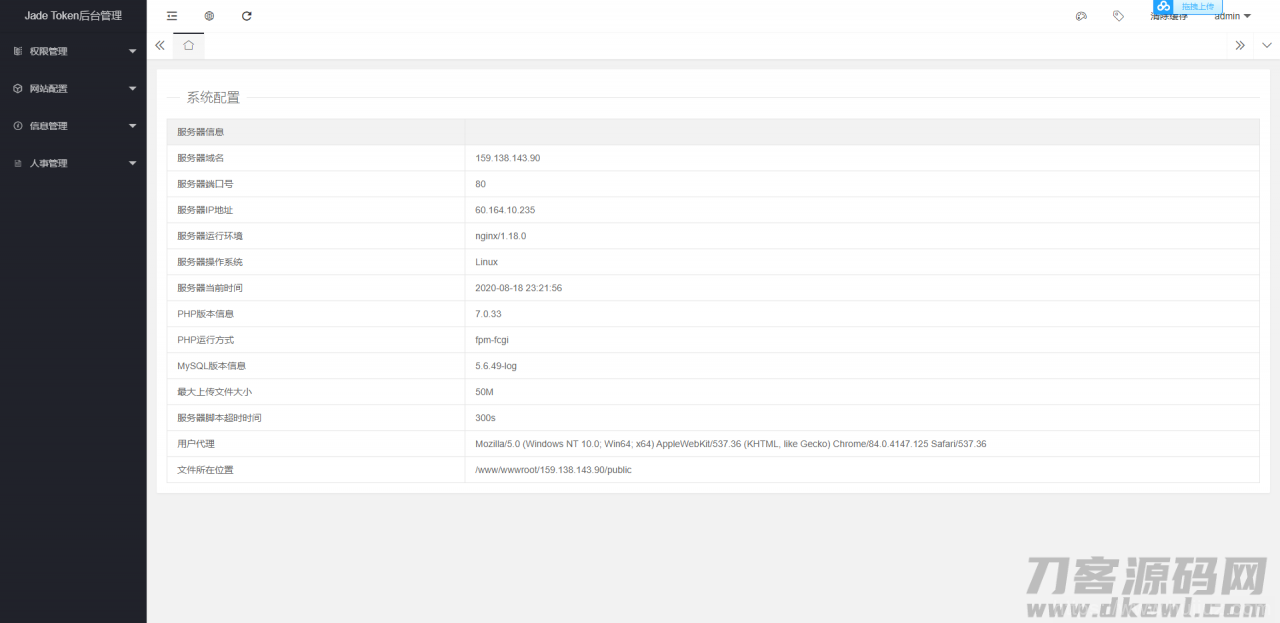The height and width of the screenshot is (623, 1280).
Task: Click the refresh icon in top toolbar
Action: [247, 16]
